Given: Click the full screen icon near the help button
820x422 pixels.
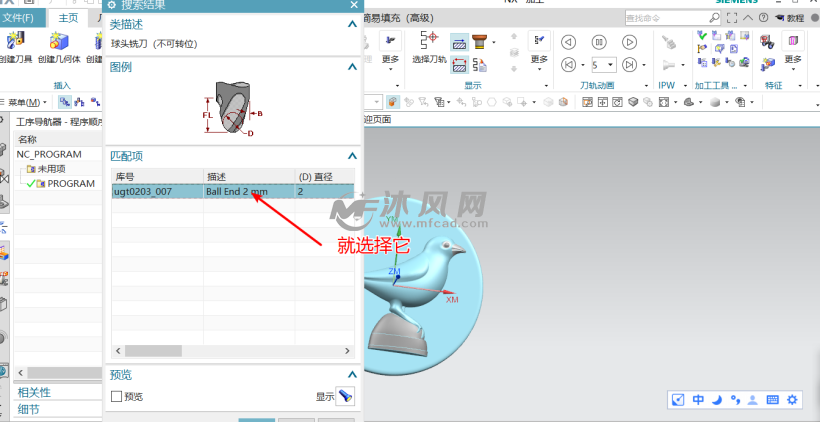Looking at the screenshot, I should (x=732, y=18).
